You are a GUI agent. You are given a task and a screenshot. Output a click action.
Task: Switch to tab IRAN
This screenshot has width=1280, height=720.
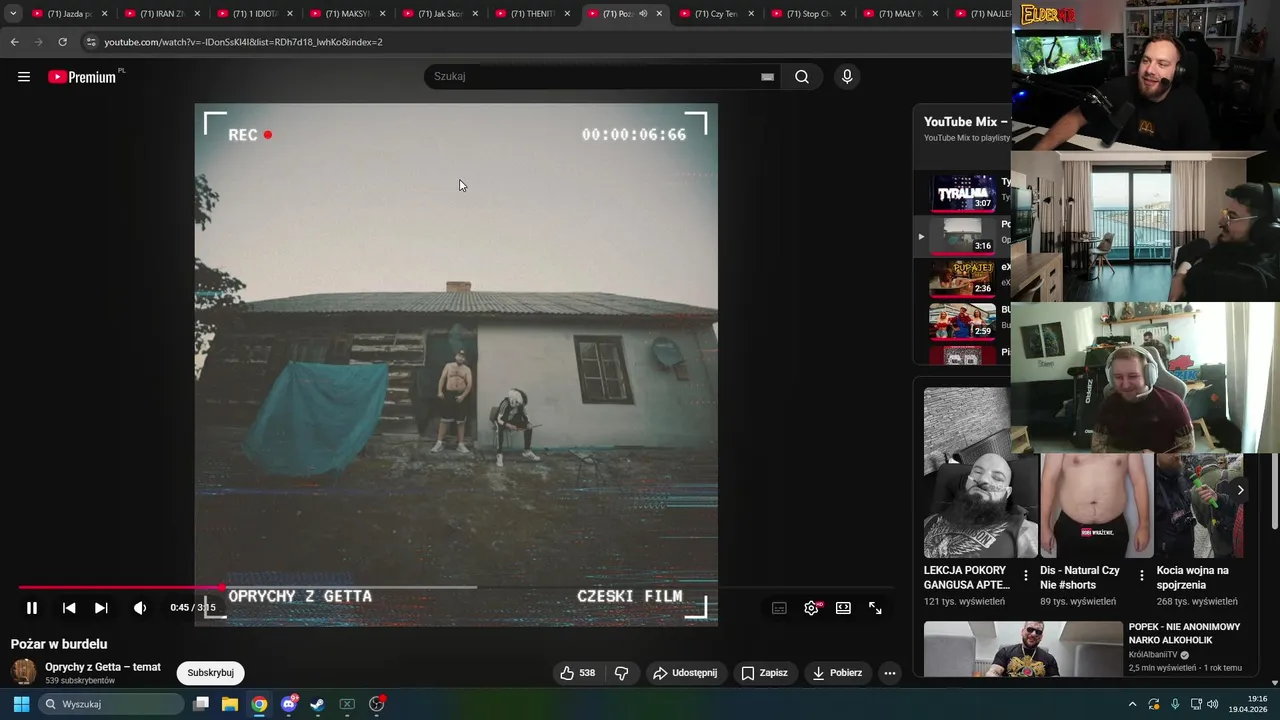click(162, 14)
